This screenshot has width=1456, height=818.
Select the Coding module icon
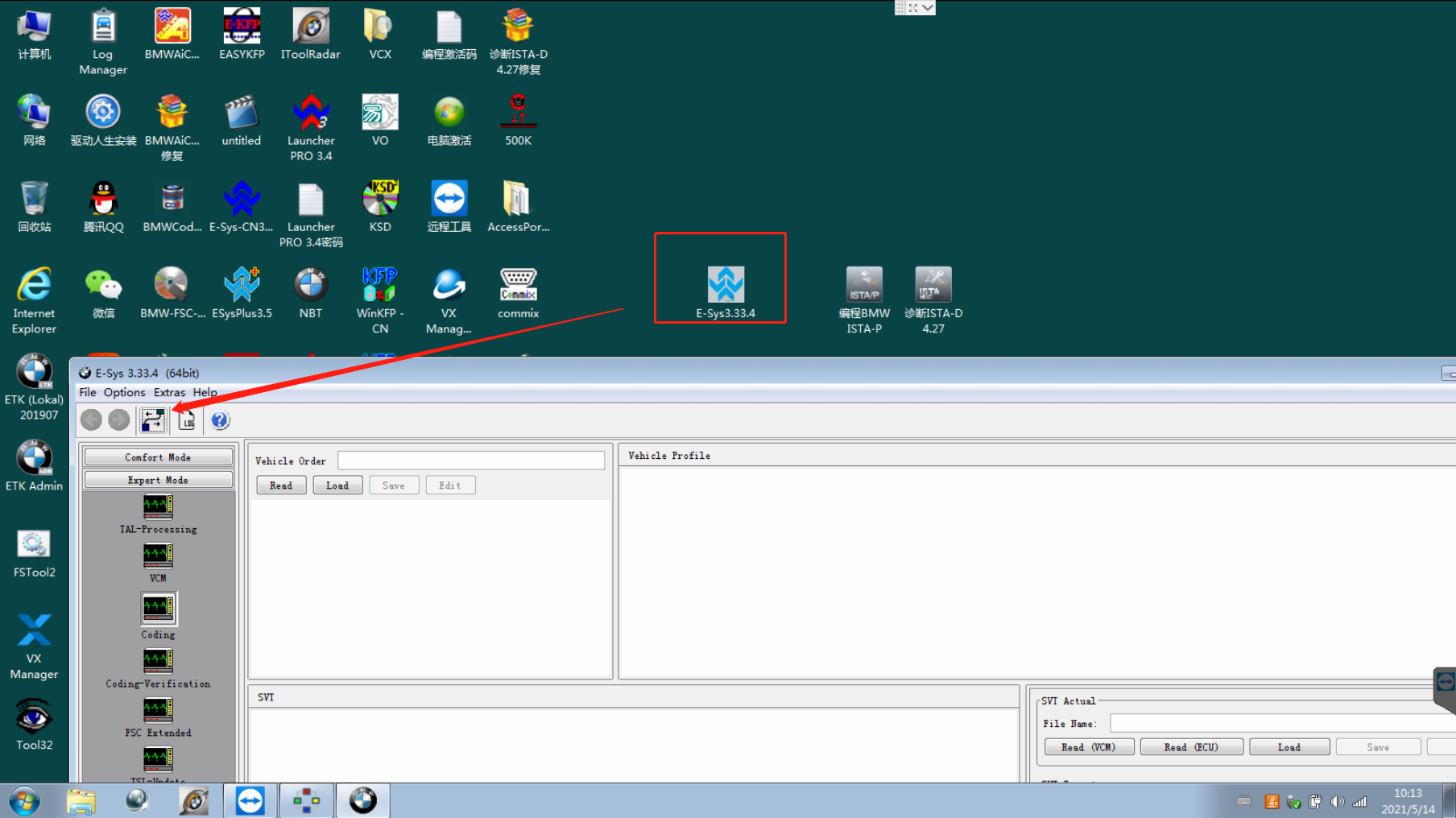click(x=158, y=608)
